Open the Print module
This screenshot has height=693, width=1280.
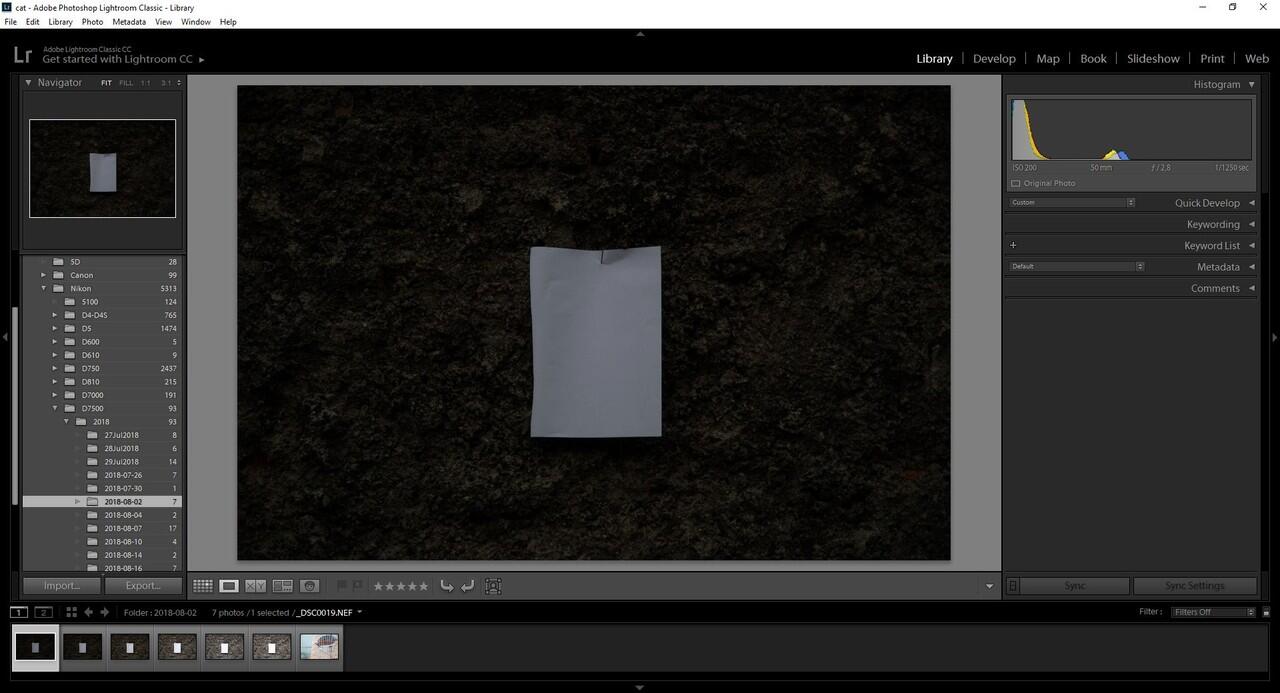click(1212, 58)
